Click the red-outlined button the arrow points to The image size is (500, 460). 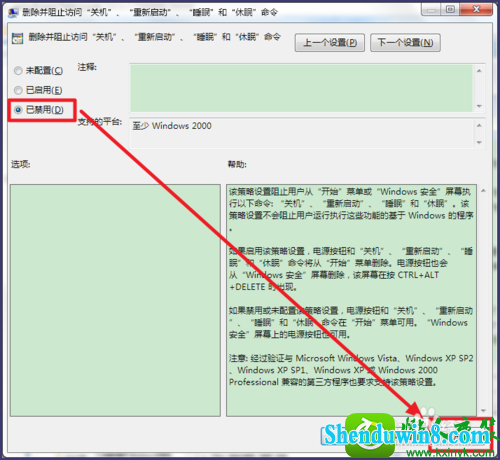coord(460,434)
